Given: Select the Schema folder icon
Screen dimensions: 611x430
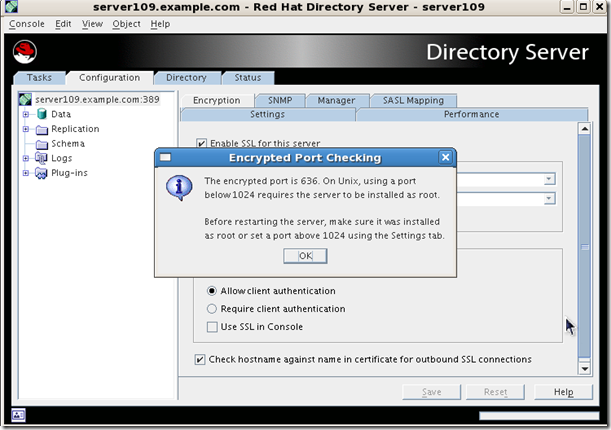Looking at the screenshot, I should 42,144.
